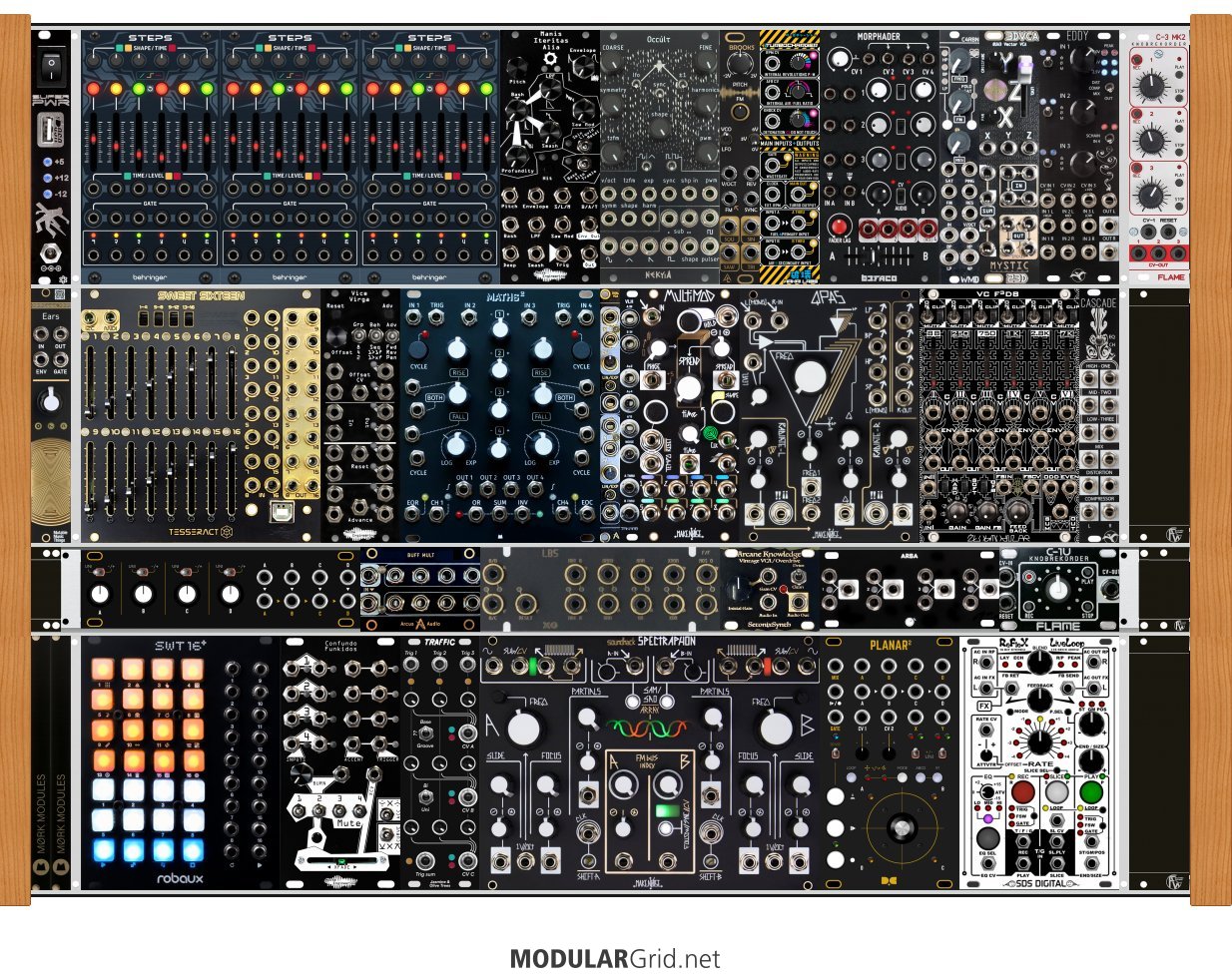This screenshot has height=980, width=1232.
Task: Select the Occult Nekyia oscillator module
Action: point(660,157)
